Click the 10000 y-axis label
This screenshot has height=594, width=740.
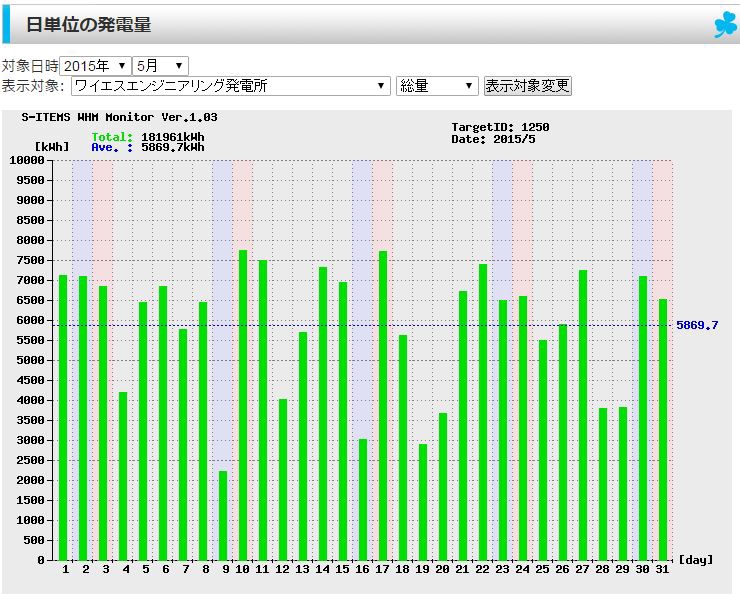(x=27, y=160)
